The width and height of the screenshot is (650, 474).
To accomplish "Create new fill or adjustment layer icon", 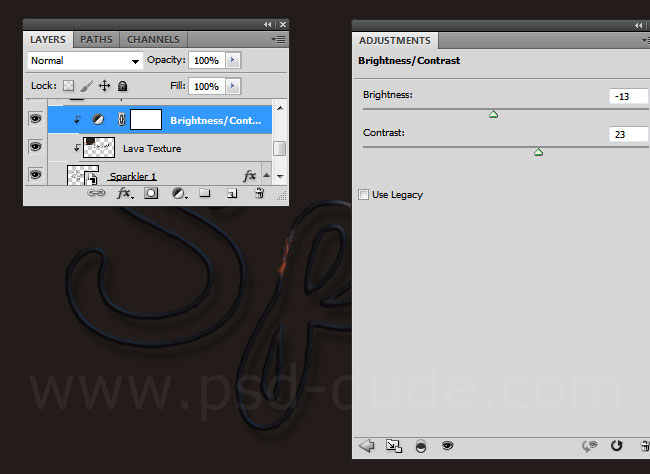I will click(x=179, y=193).
